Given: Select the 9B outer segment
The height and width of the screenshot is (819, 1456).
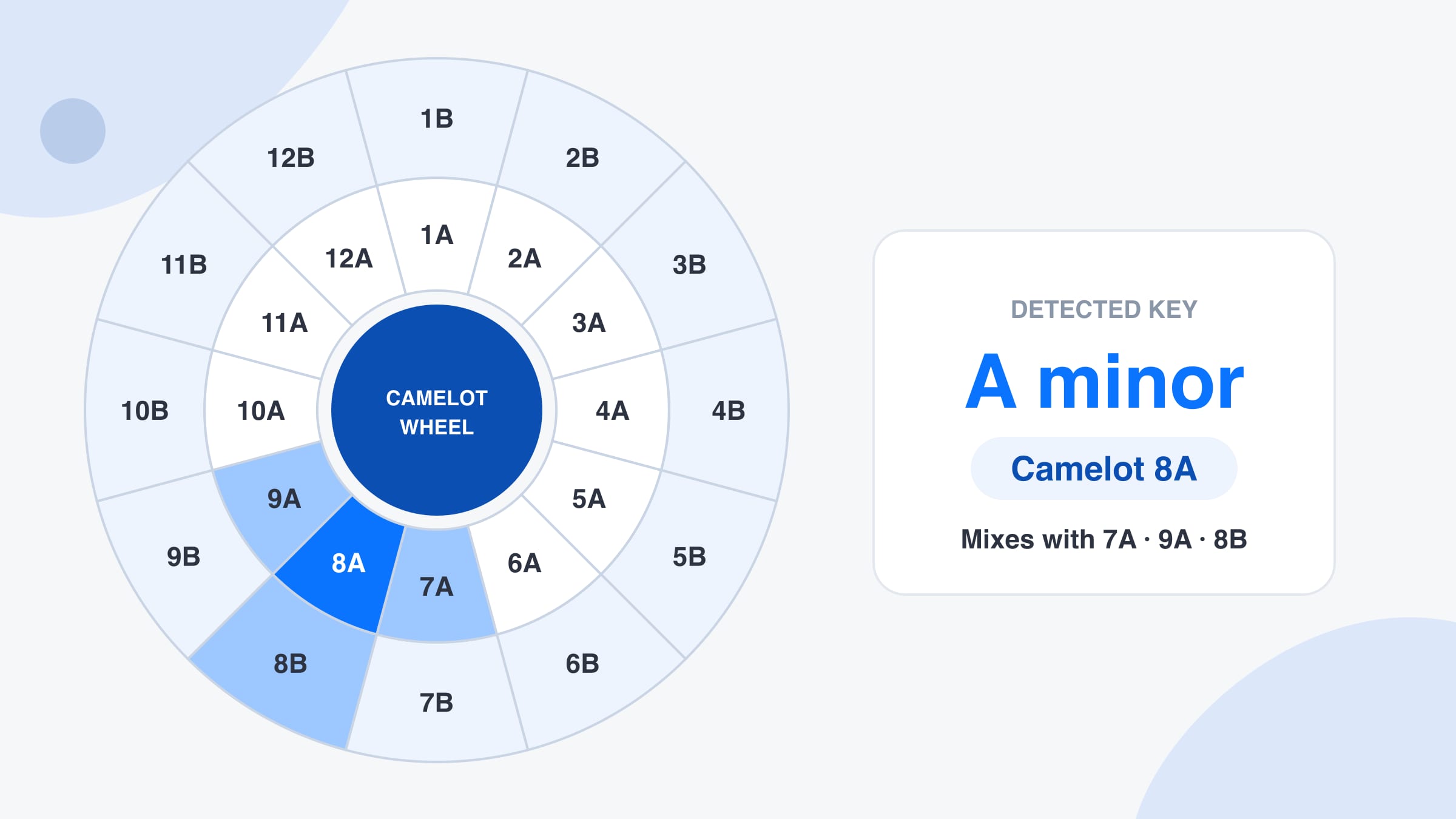Looking at the screenshot, I should [183, 556].
